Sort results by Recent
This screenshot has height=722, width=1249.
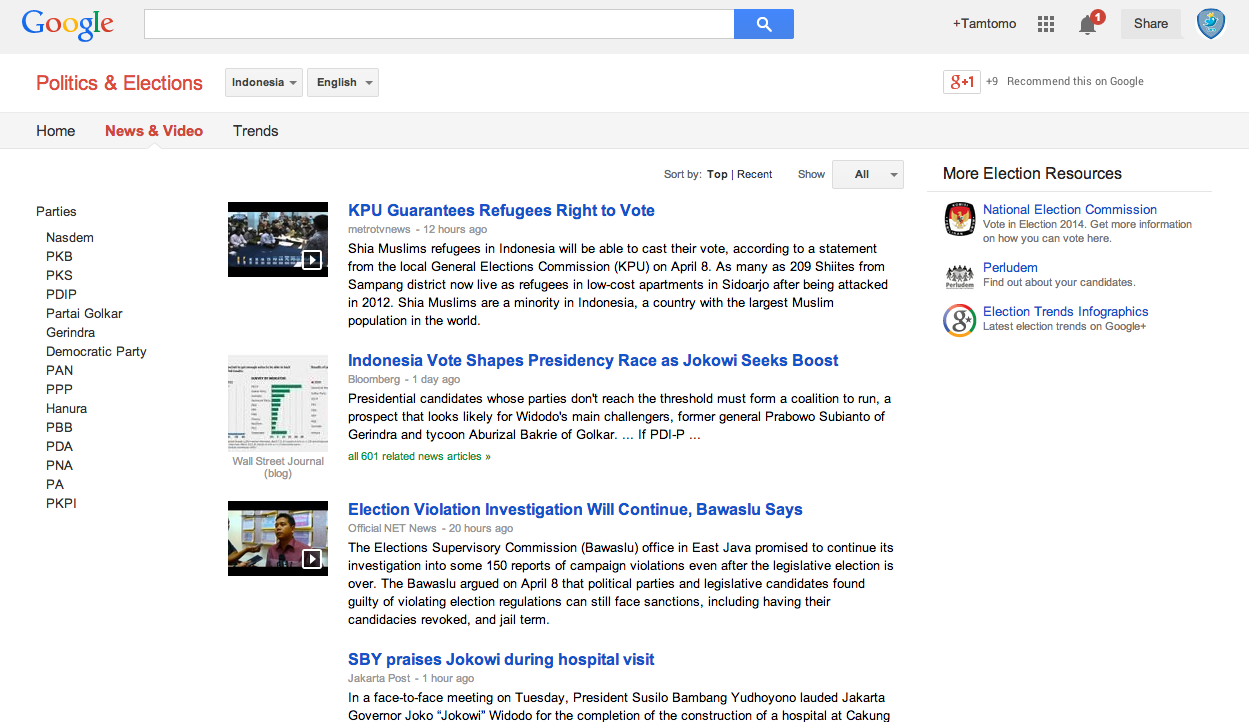[755, 174]
